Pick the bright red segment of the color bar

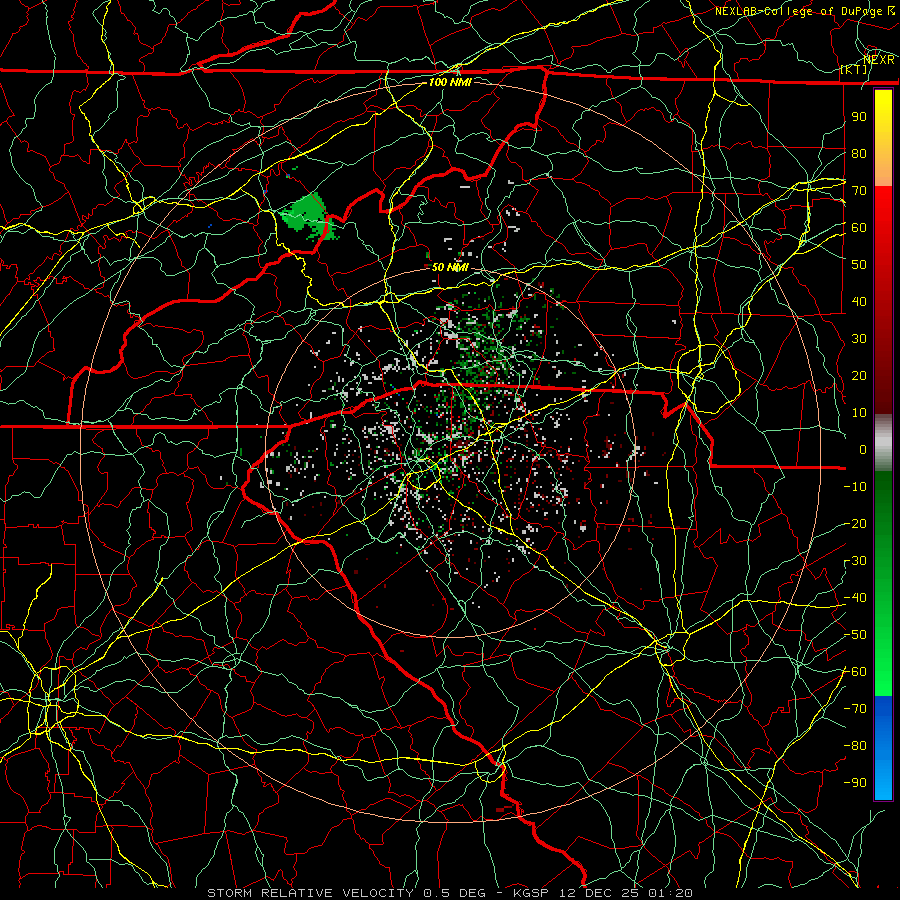coord(883,224)
